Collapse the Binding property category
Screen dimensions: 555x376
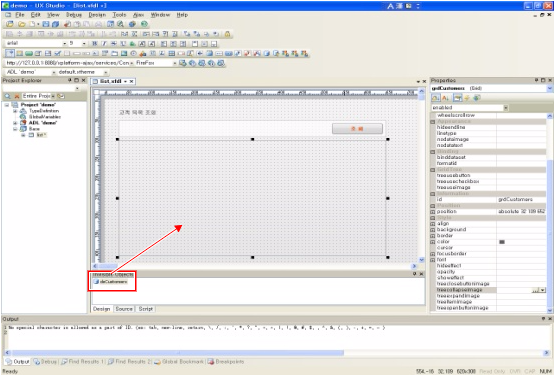pos(433,152)
